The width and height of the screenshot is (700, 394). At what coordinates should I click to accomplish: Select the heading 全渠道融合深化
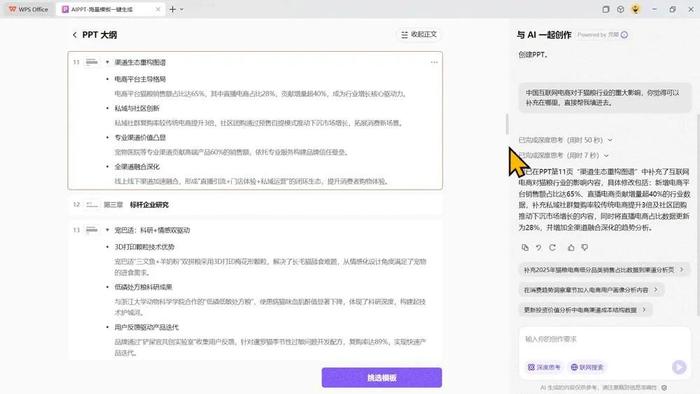click(x=137, y=166)
